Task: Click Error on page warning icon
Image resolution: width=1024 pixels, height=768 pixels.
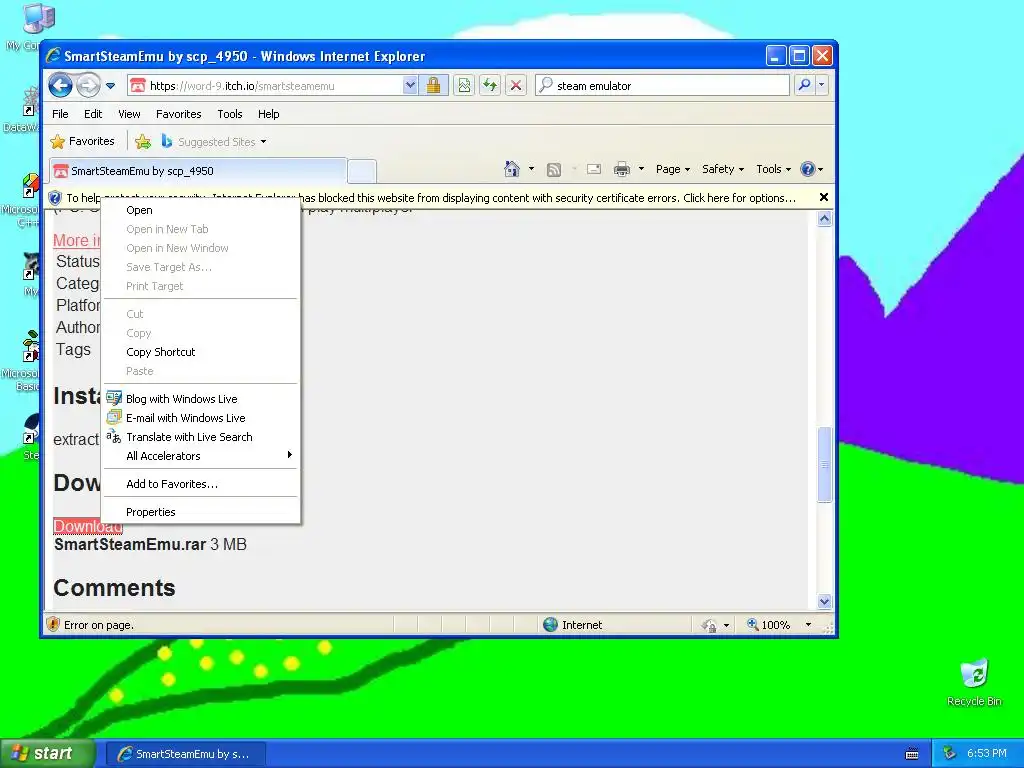Action: click(x=53, y=624)
